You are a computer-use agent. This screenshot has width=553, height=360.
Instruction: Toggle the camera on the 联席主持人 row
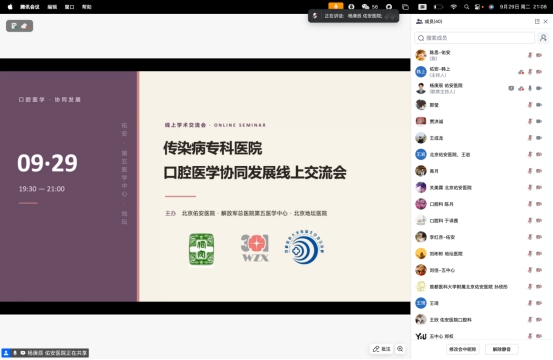tap(539, 88)
